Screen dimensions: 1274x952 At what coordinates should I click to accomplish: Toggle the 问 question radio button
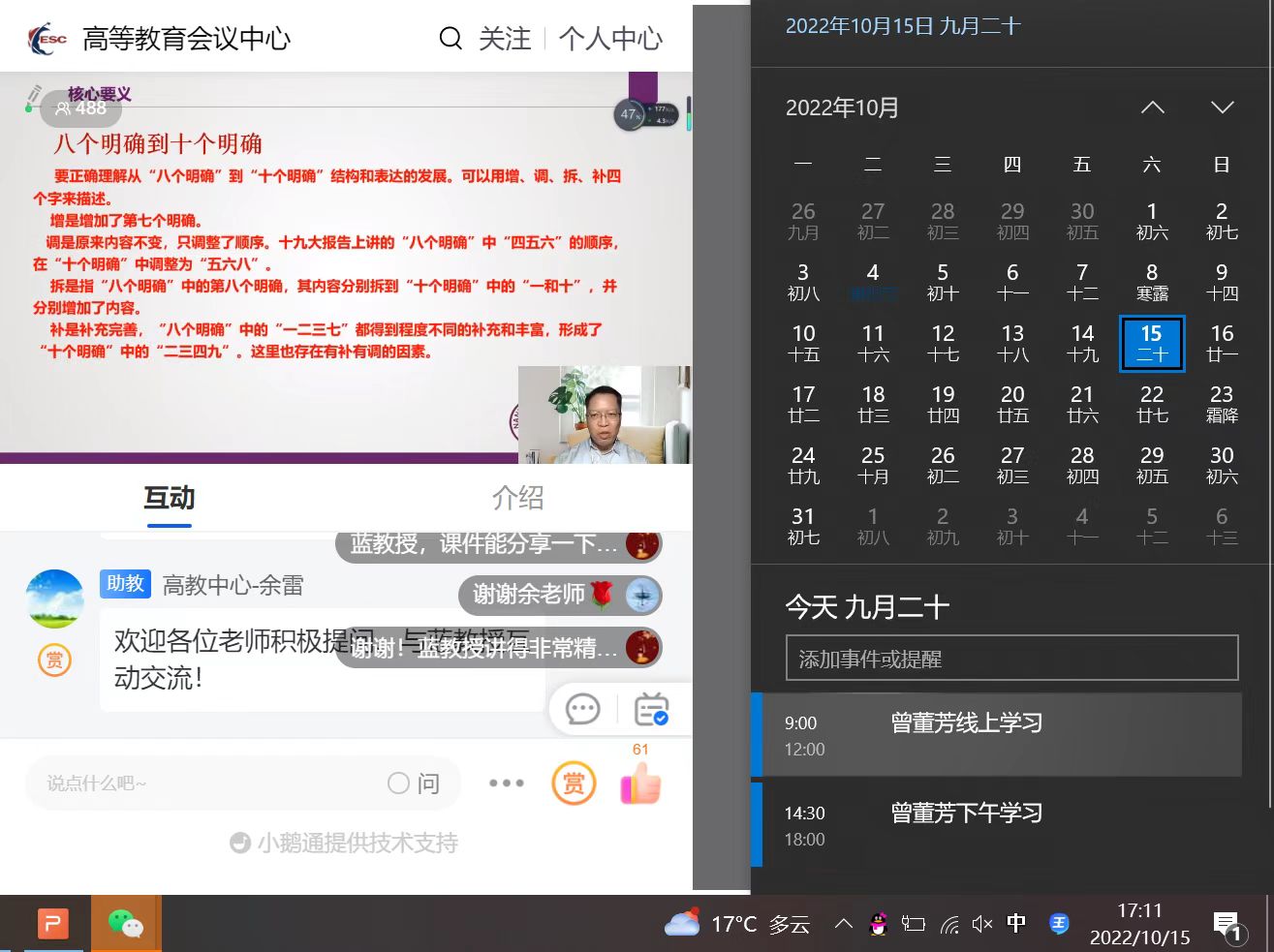coord(398,783)
